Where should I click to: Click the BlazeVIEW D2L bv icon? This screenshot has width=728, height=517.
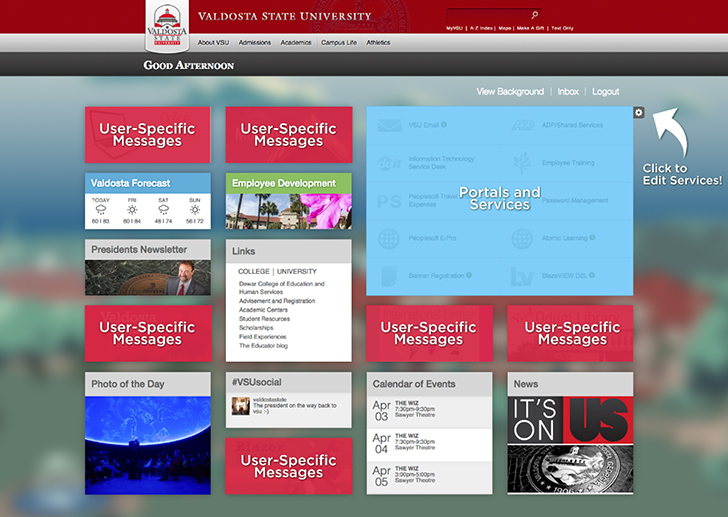pos(522,276)
